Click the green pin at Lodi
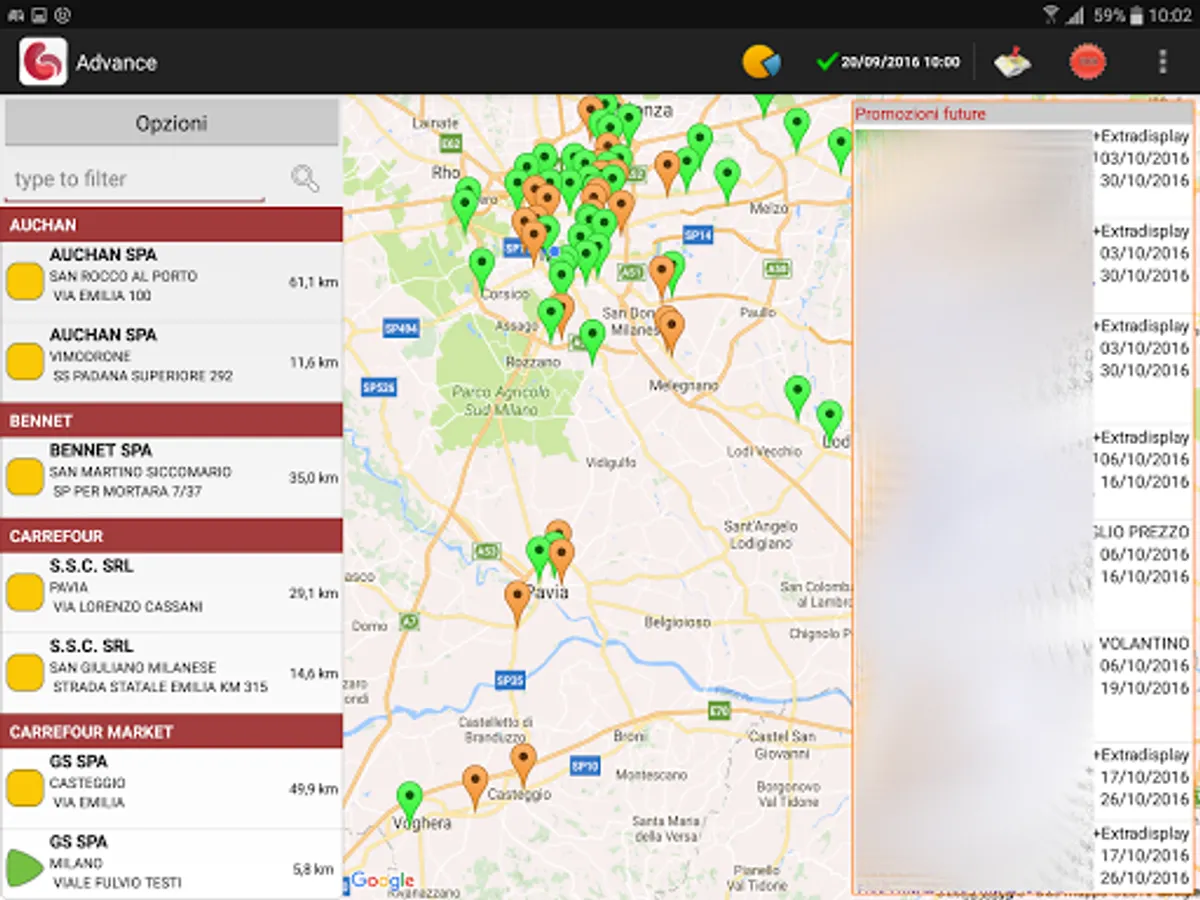Screen dimensions: 1200x900 click(x=829, y=419)
